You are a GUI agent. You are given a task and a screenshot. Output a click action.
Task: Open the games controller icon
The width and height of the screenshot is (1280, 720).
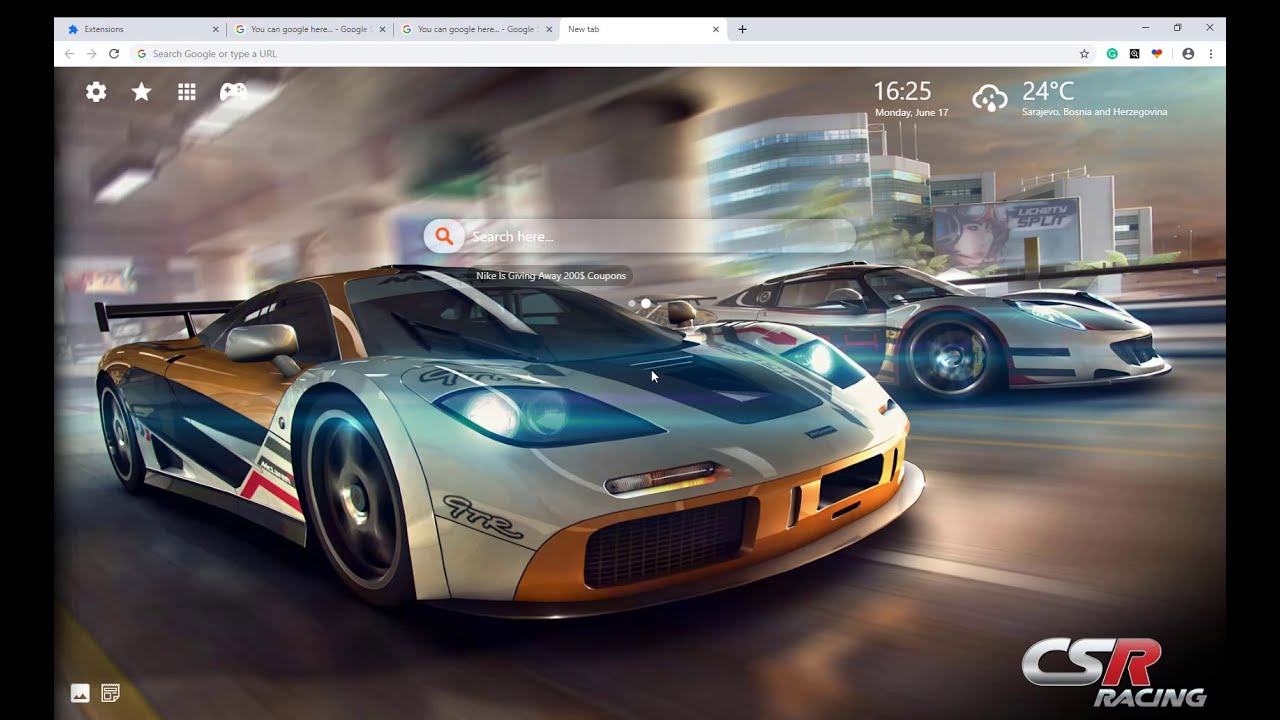[233, 92]
